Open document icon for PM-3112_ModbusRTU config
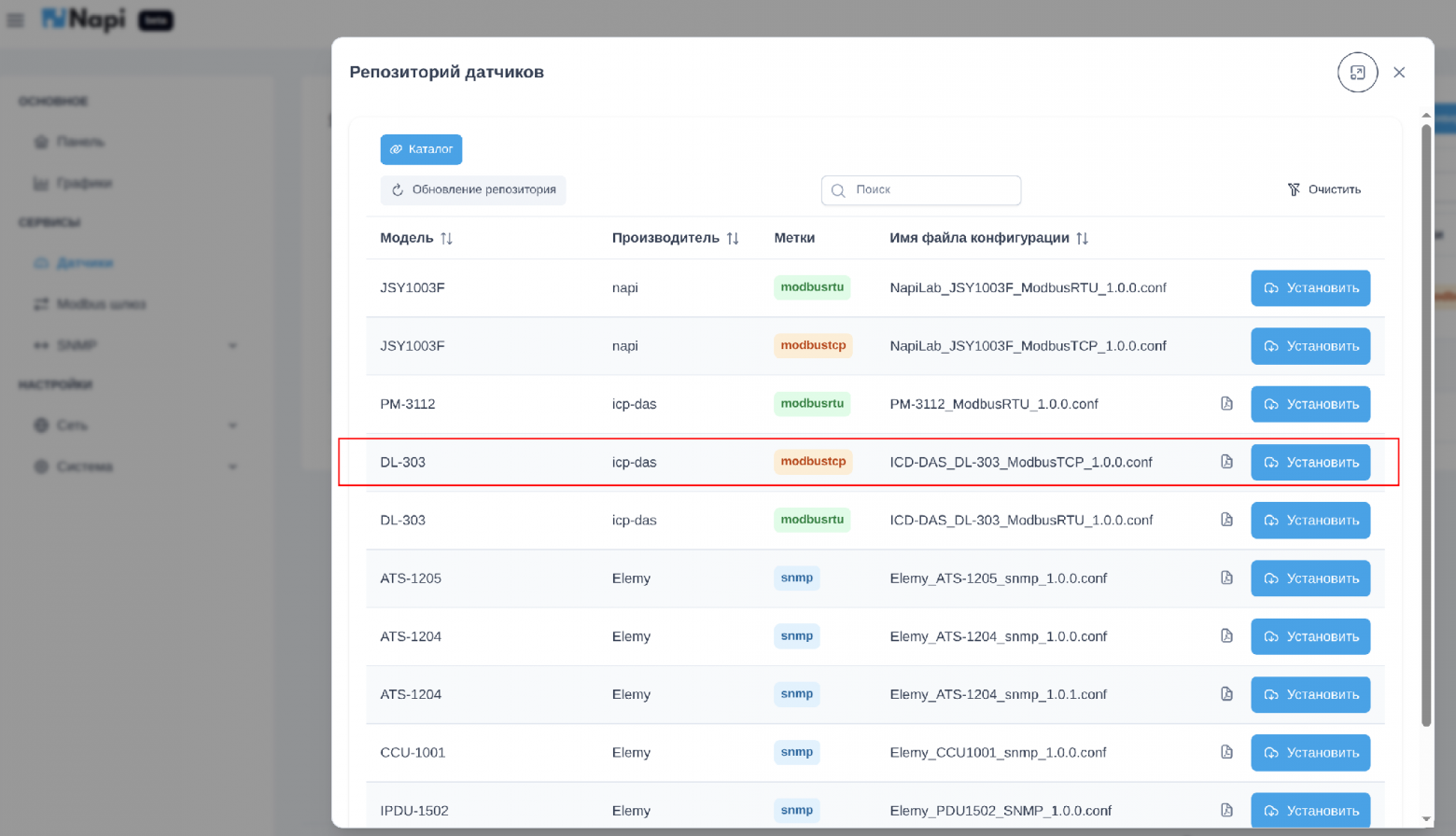1456x836 pixels. [x=1226, y=404]
